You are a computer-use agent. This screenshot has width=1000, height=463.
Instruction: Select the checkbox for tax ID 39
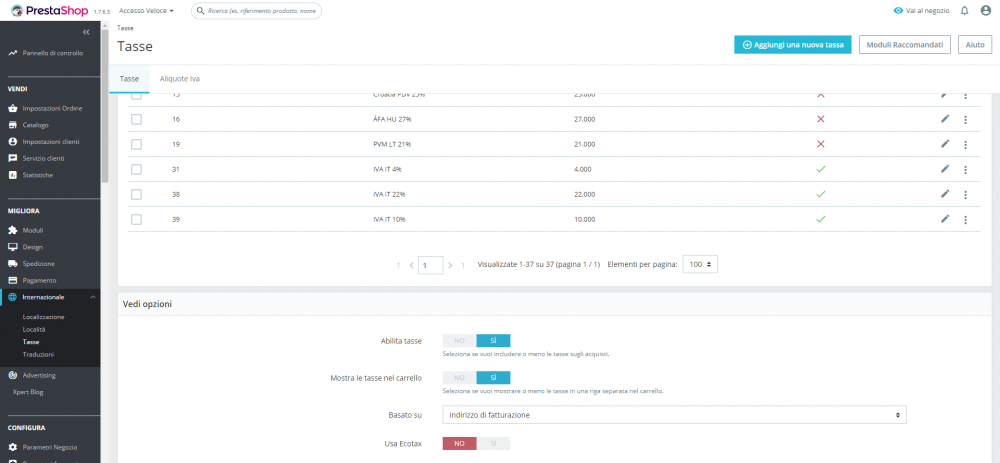tap(136, 219)
